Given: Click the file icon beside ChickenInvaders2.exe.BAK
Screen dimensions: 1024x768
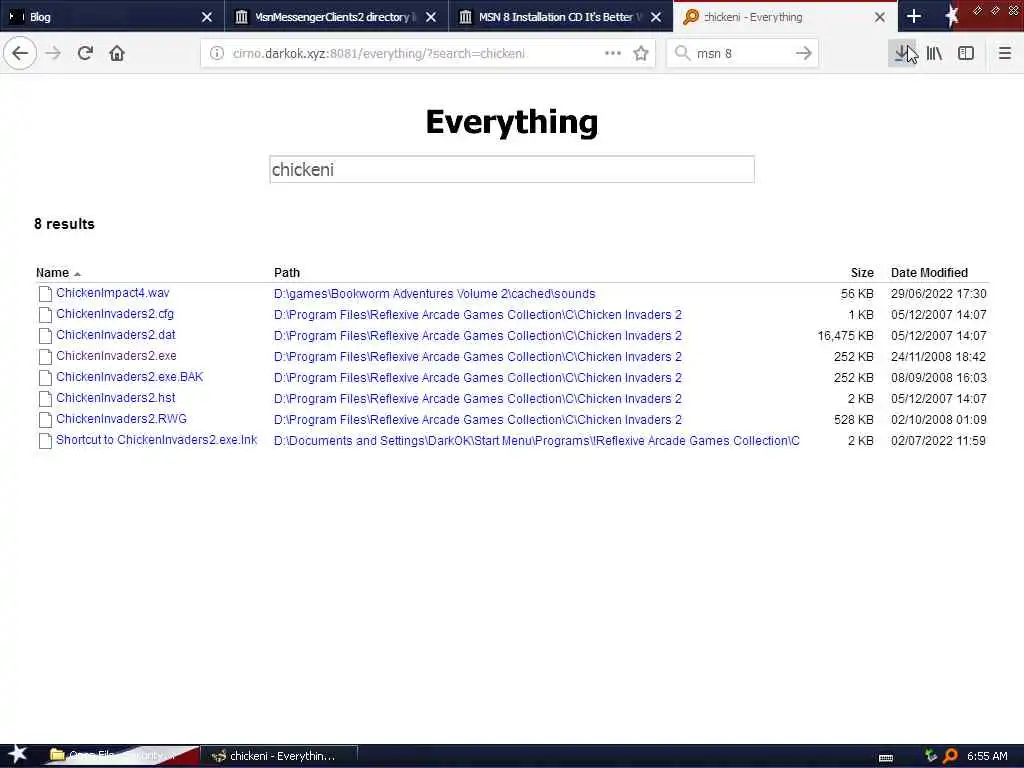Looking at the screenshot, I should [45, 377].
